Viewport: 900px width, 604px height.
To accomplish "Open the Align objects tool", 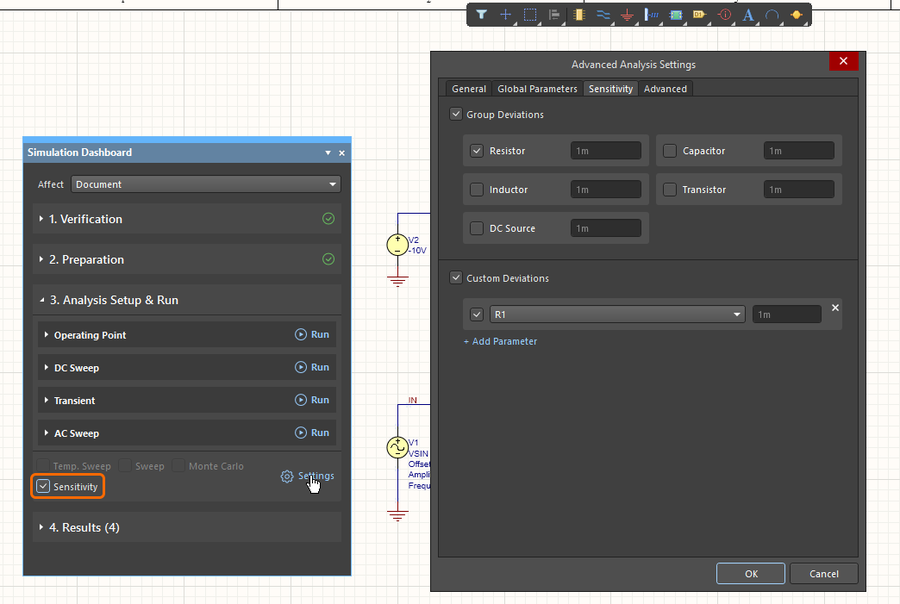I will point(554,15).
